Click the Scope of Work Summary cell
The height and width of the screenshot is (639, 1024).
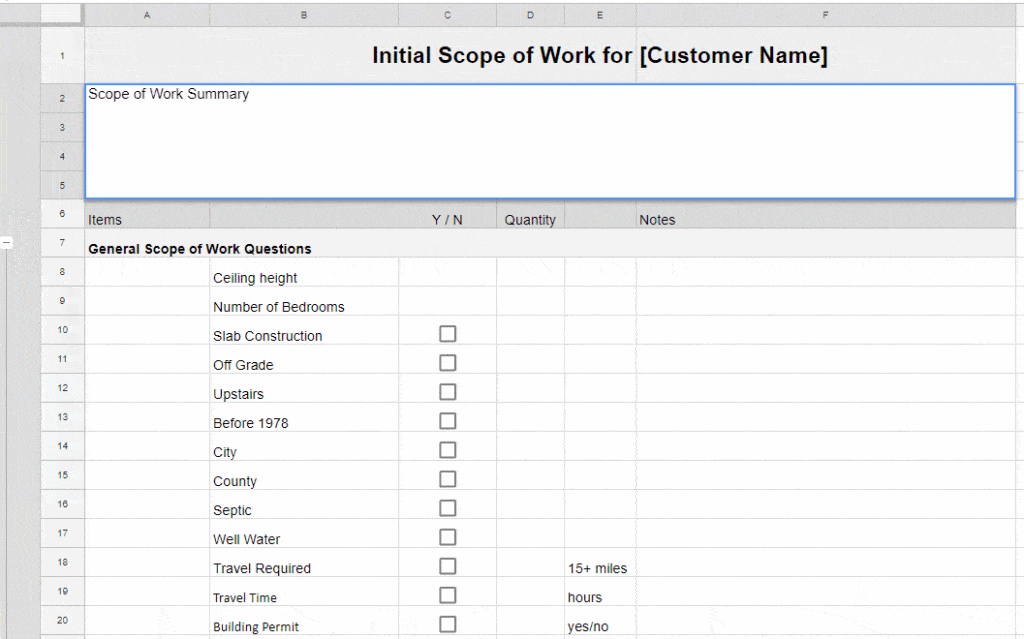pyautogui.click(x=550, y=141)
